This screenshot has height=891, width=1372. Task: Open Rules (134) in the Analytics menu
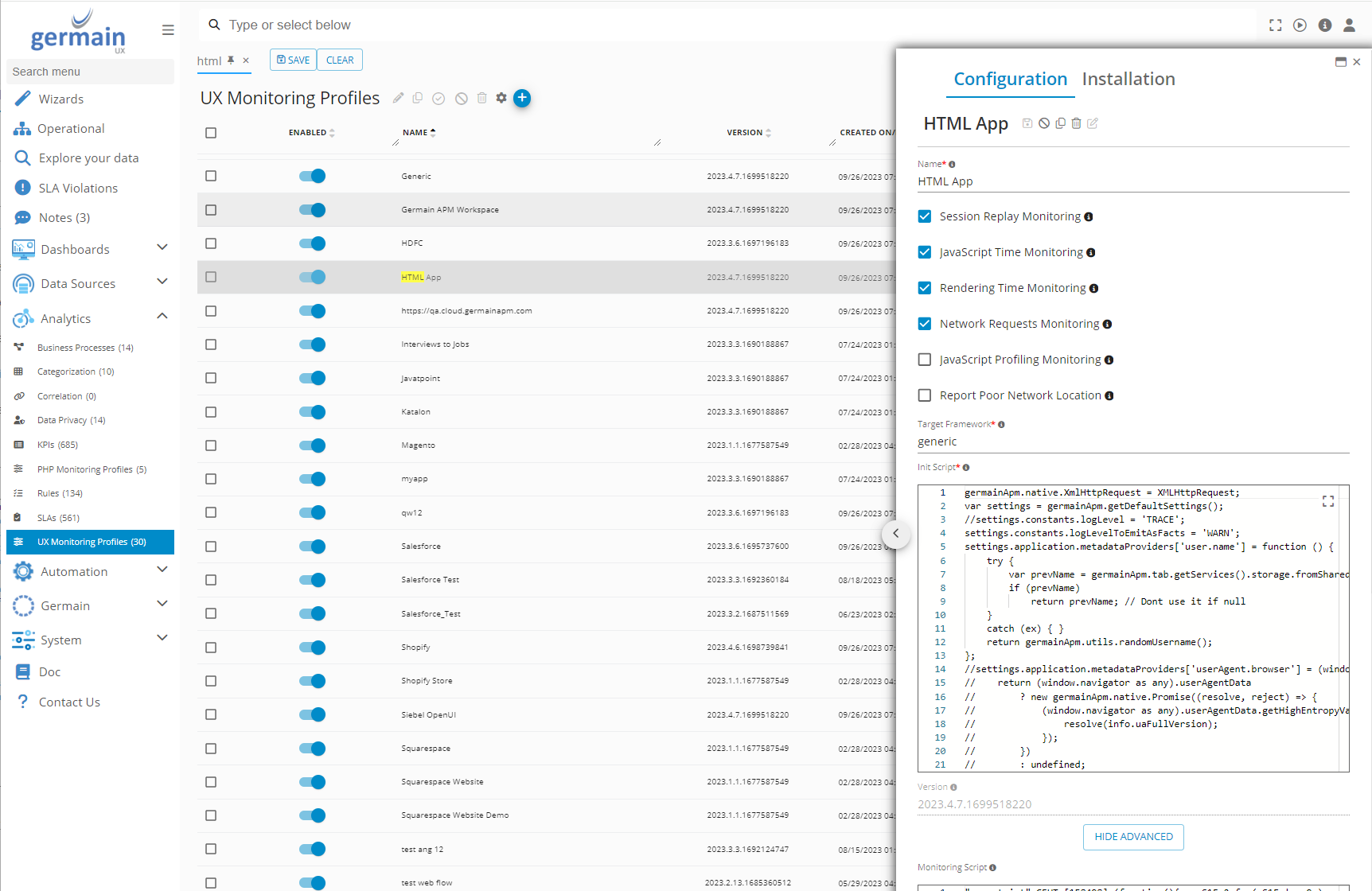[x=60, y=493]
